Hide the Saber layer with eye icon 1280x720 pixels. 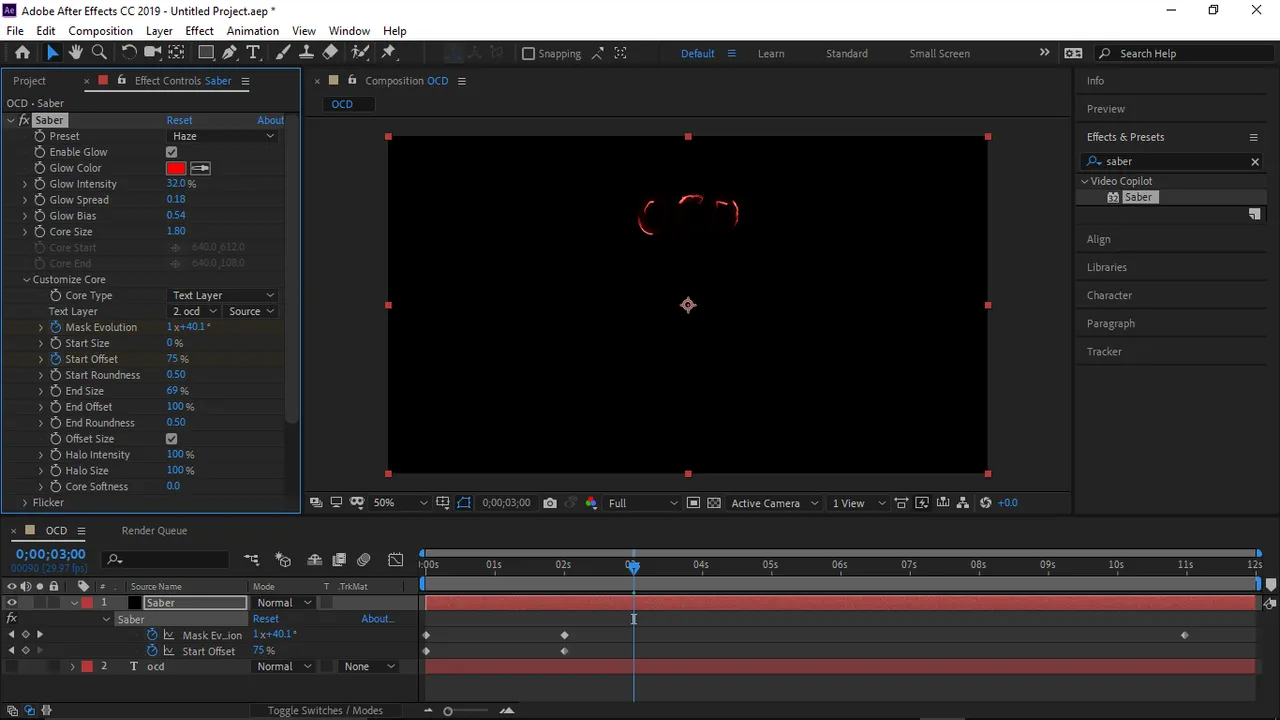[12, 603]
